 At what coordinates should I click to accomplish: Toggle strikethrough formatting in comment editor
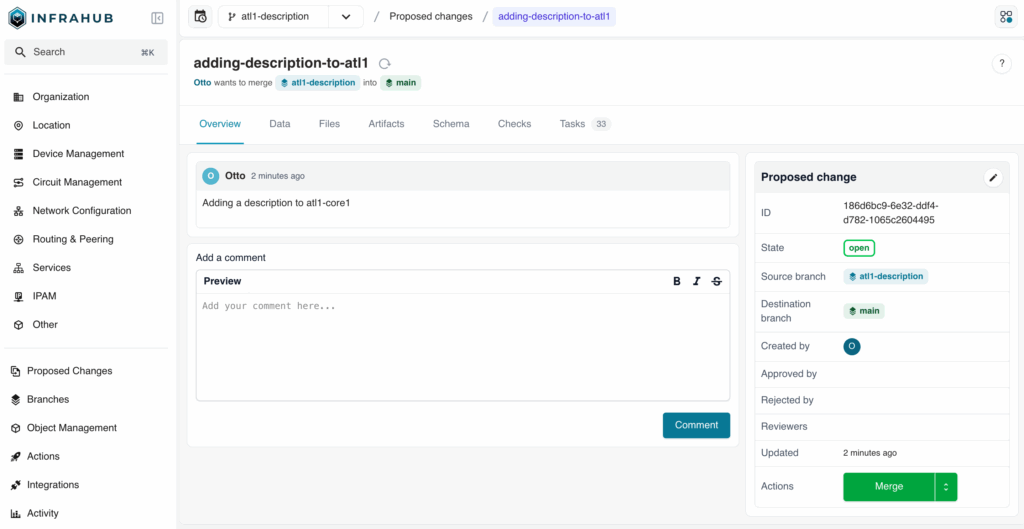716,281
